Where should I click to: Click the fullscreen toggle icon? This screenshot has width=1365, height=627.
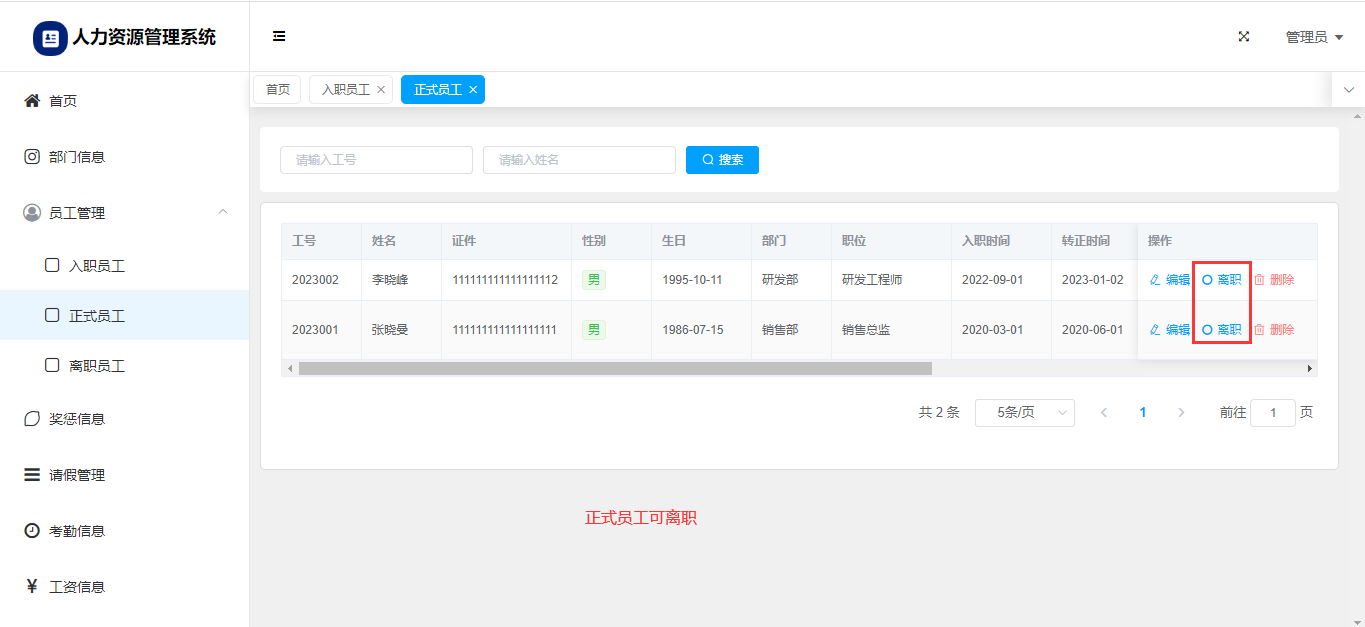click(x=1244, y=37)
